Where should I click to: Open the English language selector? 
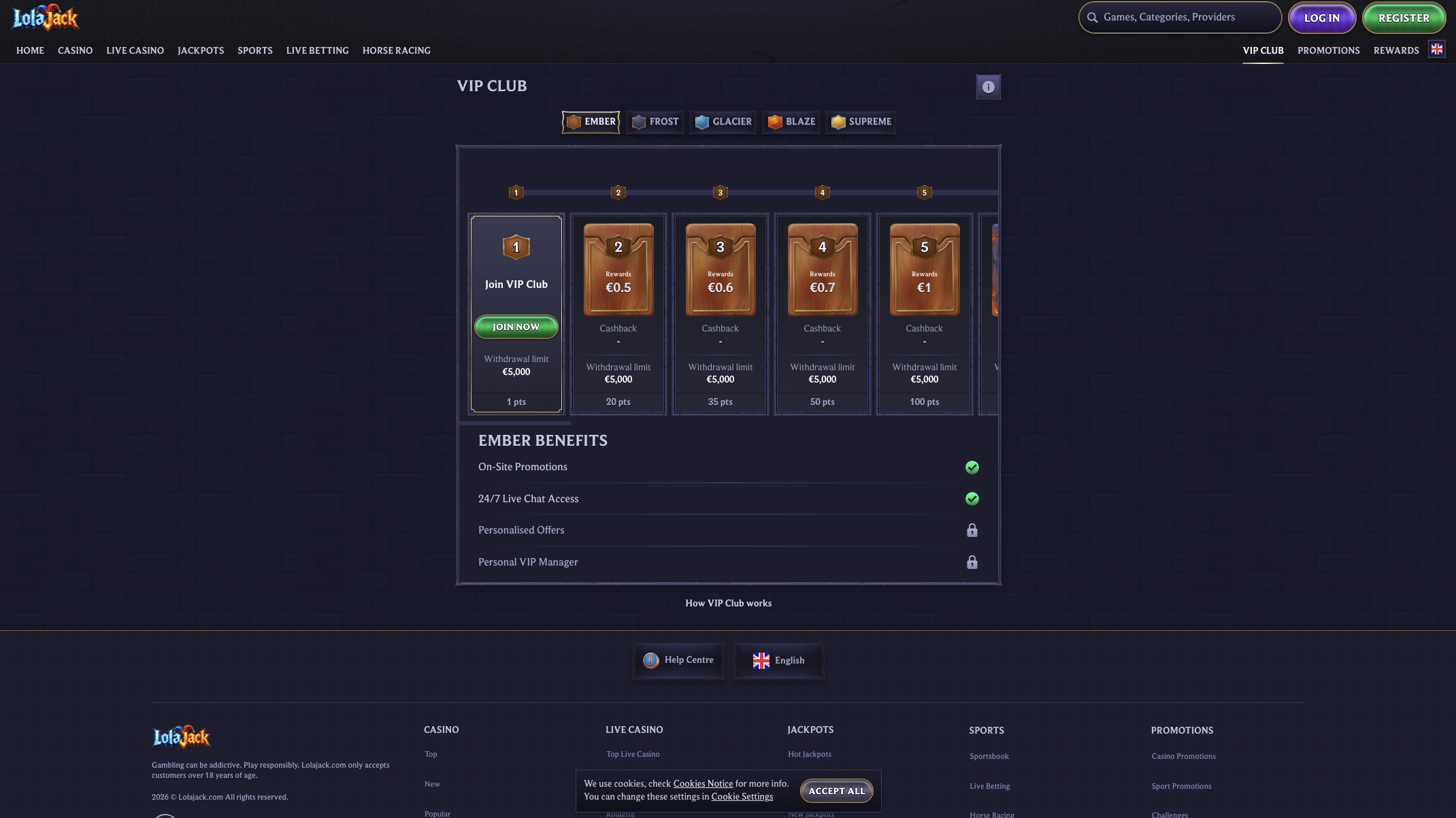click(778, 660)
